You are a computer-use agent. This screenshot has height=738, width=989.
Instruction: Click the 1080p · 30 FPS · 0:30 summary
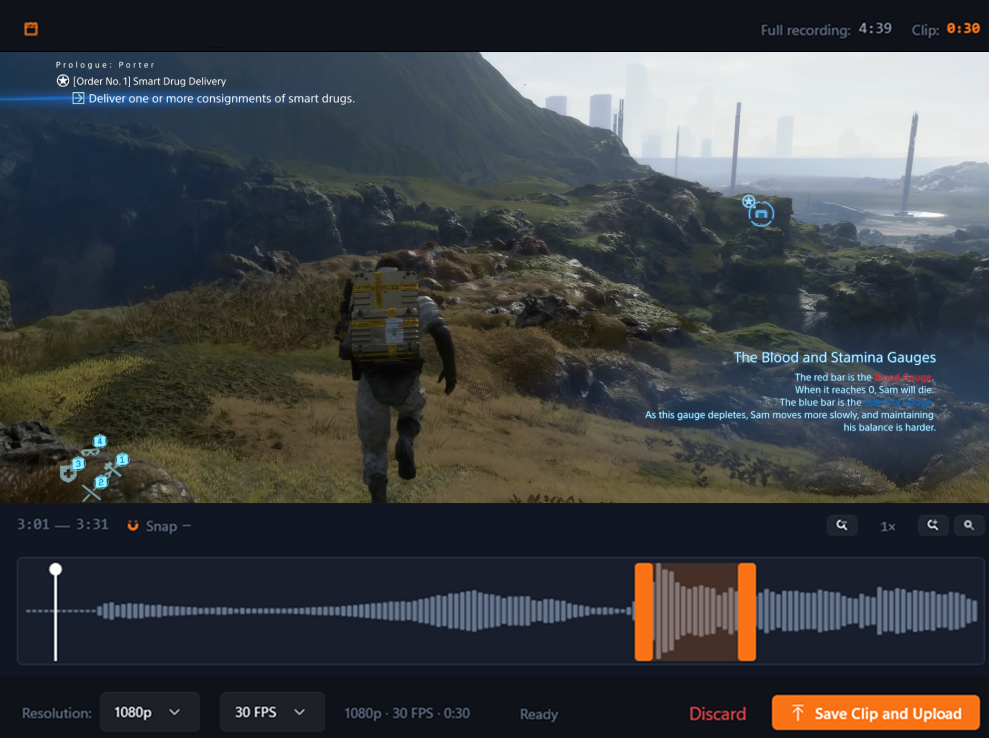point(407,713)
